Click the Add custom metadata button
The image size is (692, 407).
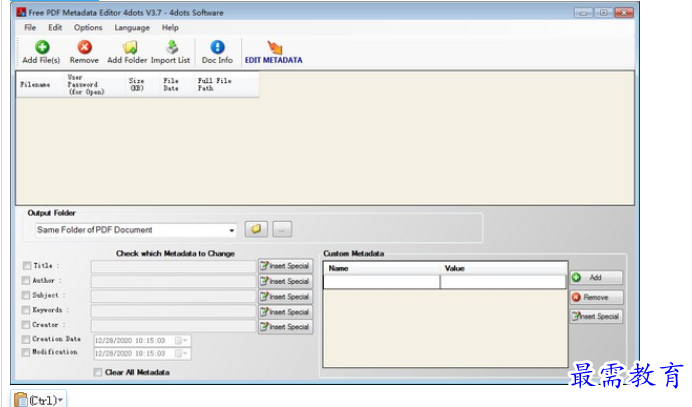[596, 278]
